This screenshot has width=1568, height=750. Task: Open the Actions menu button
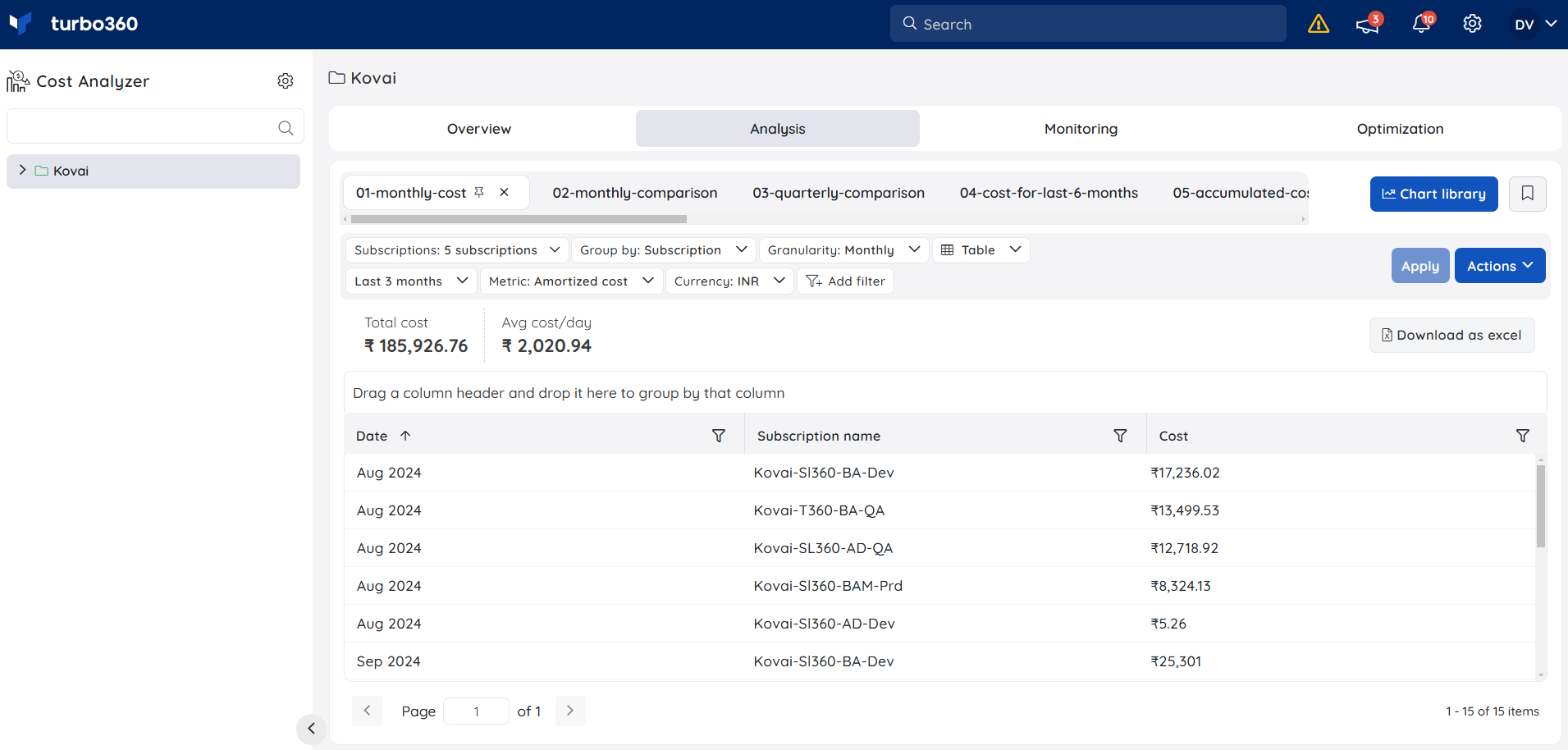[x=1500, y=266]
